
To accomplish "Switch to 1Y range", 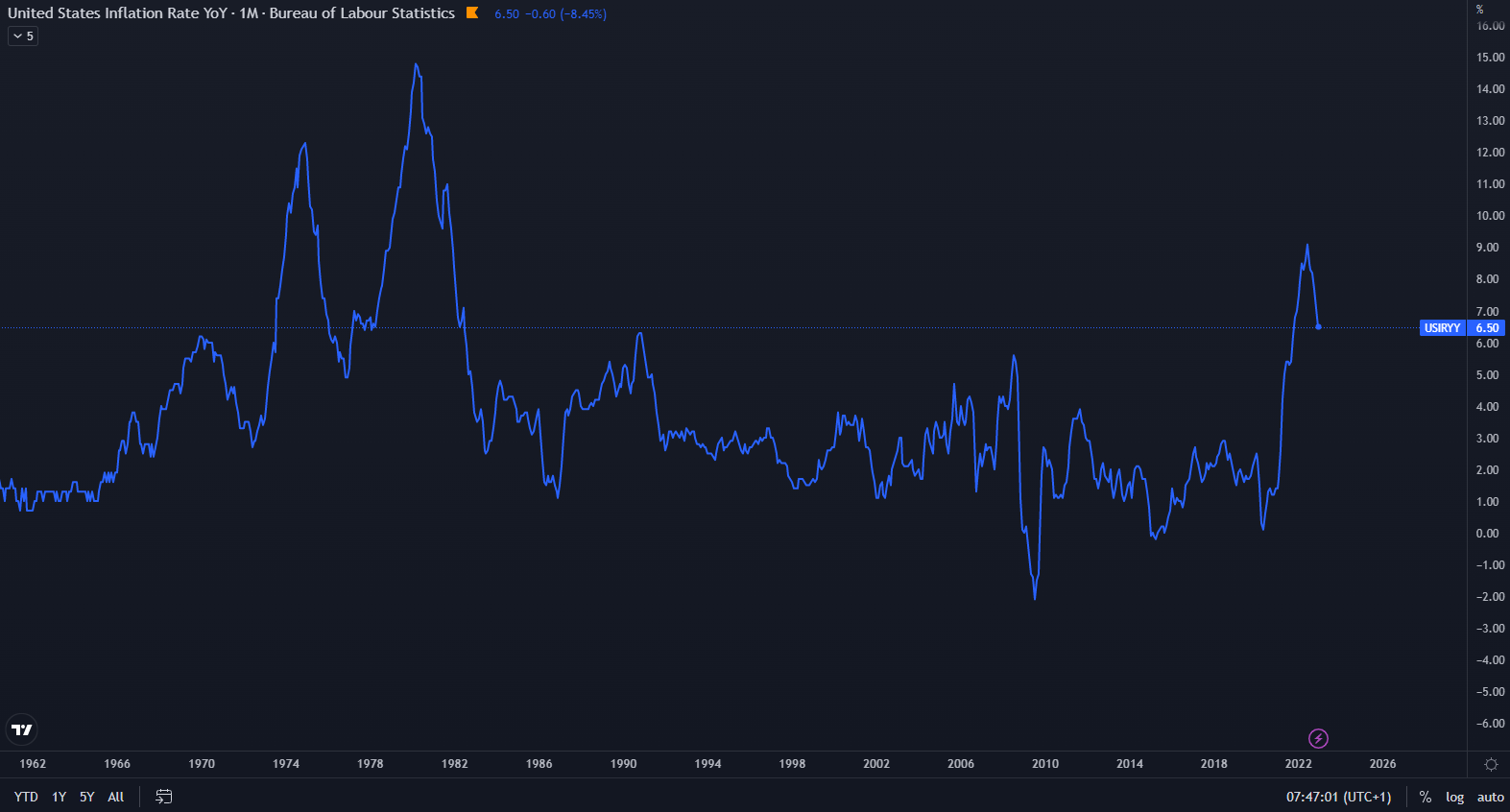I will pos(60,797).
